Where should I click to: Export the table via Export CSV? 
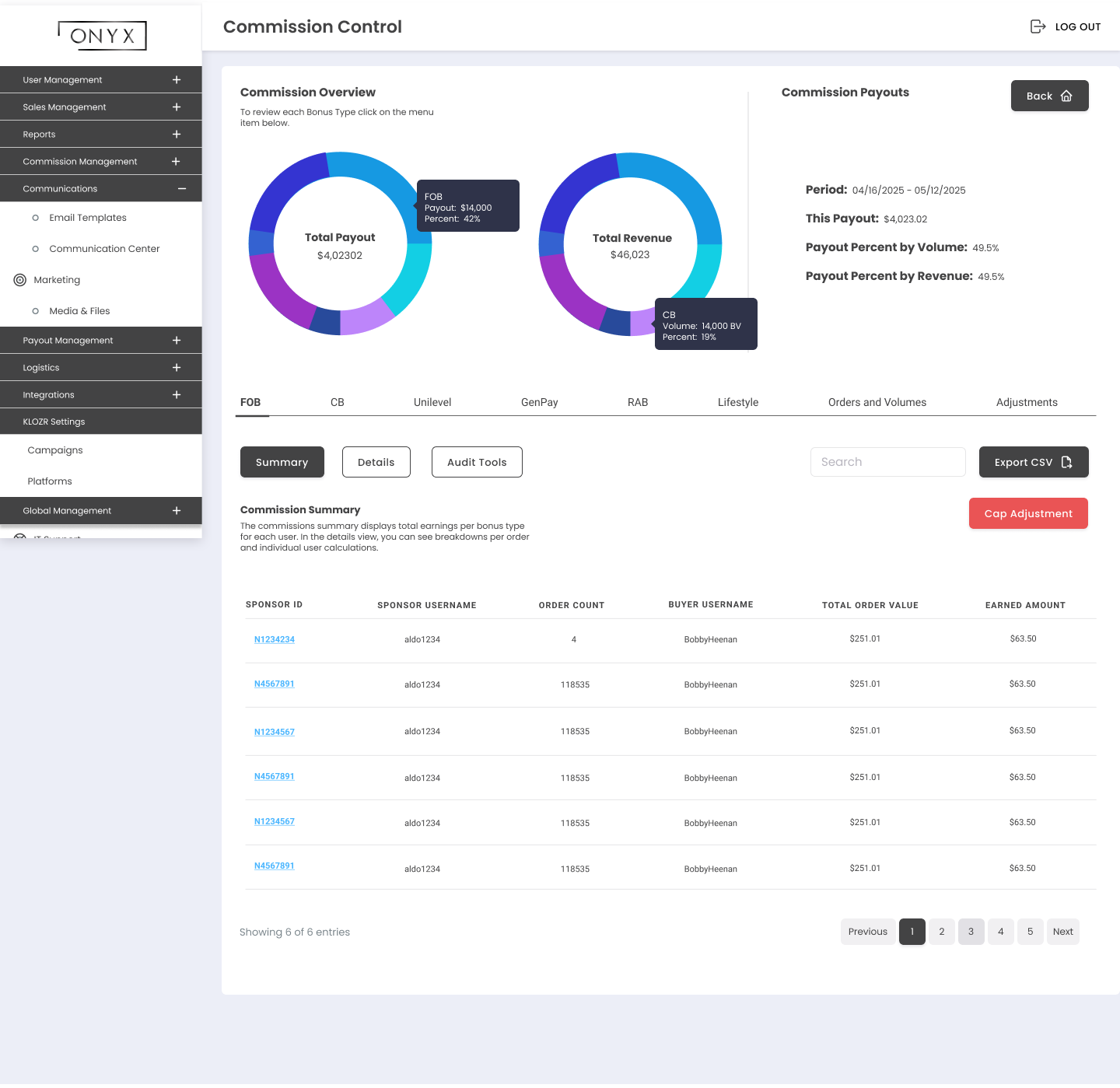[1033, 462]
